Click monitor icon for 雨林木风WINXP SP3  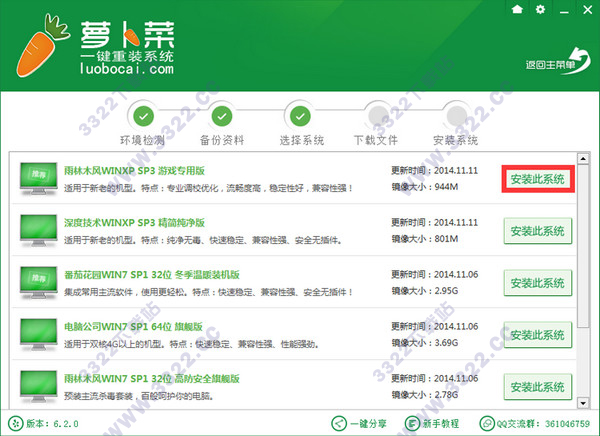point(38,179)
